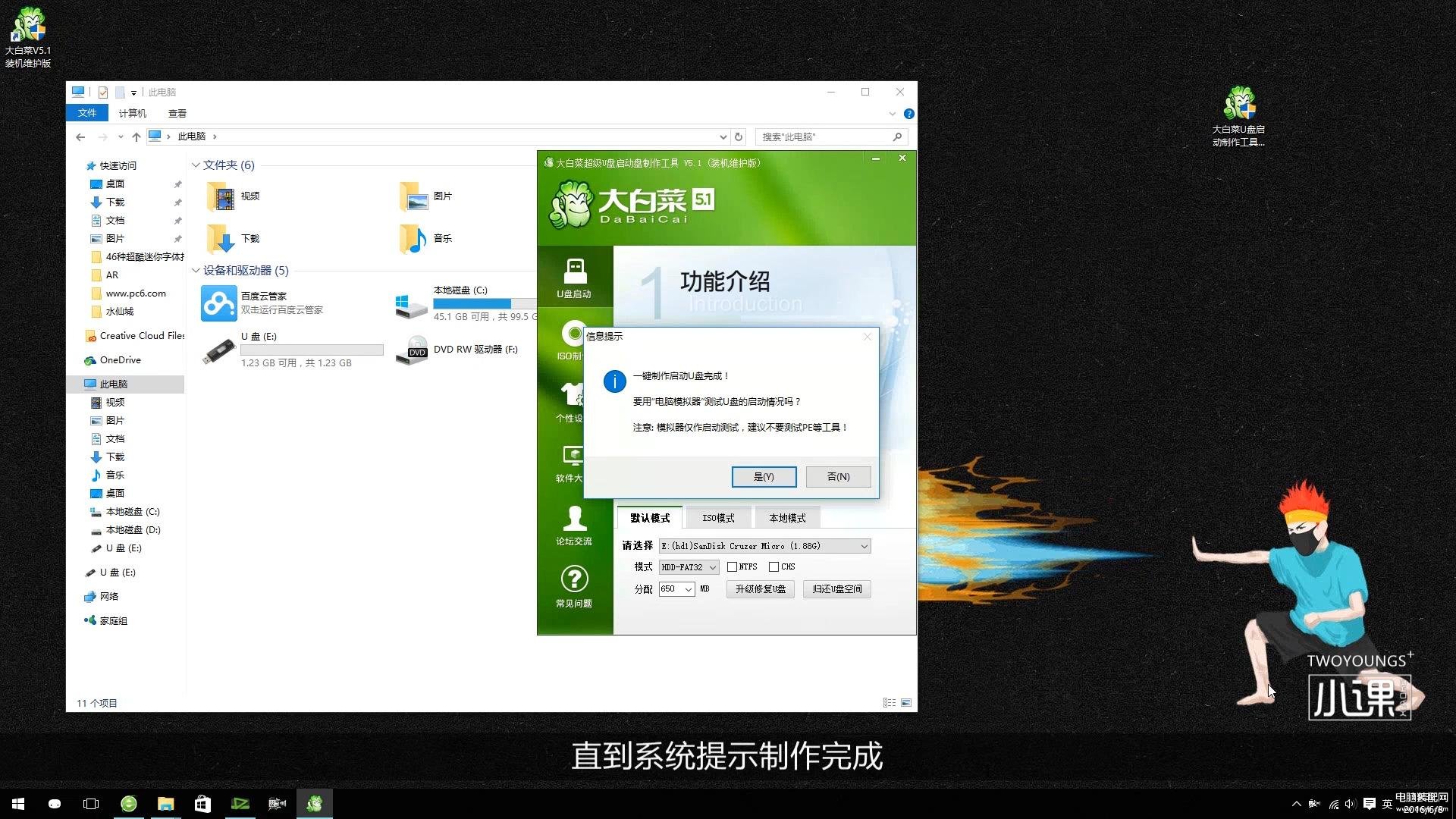Expand the Explorer address history dropdown

tap(723, 136)
